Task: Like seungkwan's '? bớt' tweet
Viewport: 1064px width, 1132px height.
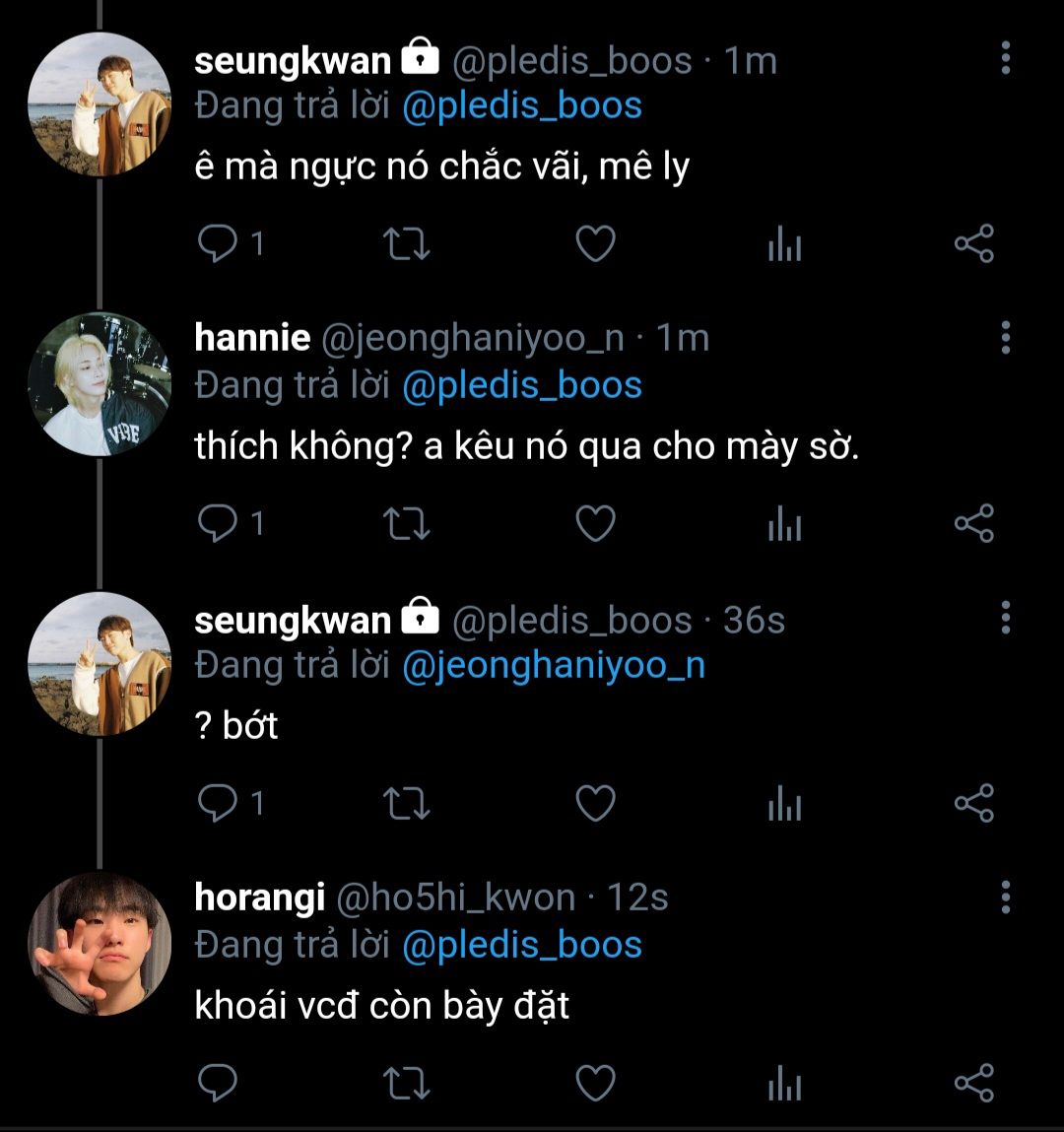Action: (x=595, y=804)
